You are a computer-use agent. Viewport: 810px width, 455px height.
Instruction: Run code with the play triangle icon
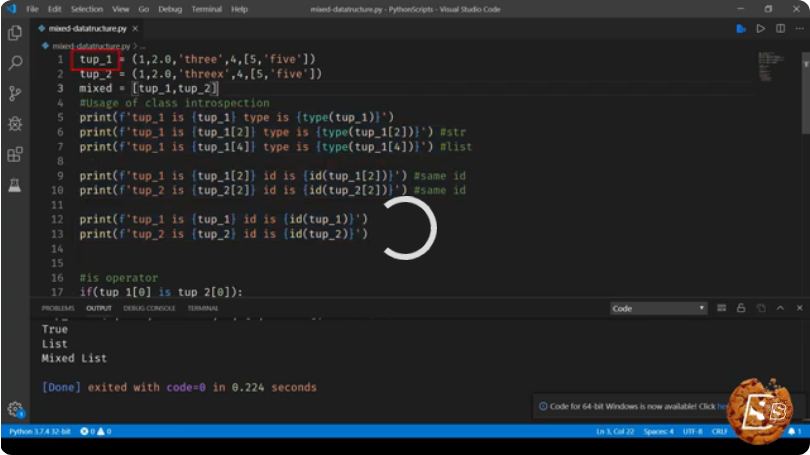(x=760, y=29)
